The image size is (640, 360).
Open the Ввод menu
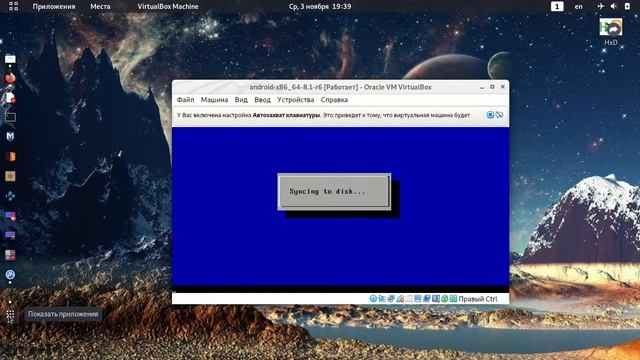pos(262,100)
